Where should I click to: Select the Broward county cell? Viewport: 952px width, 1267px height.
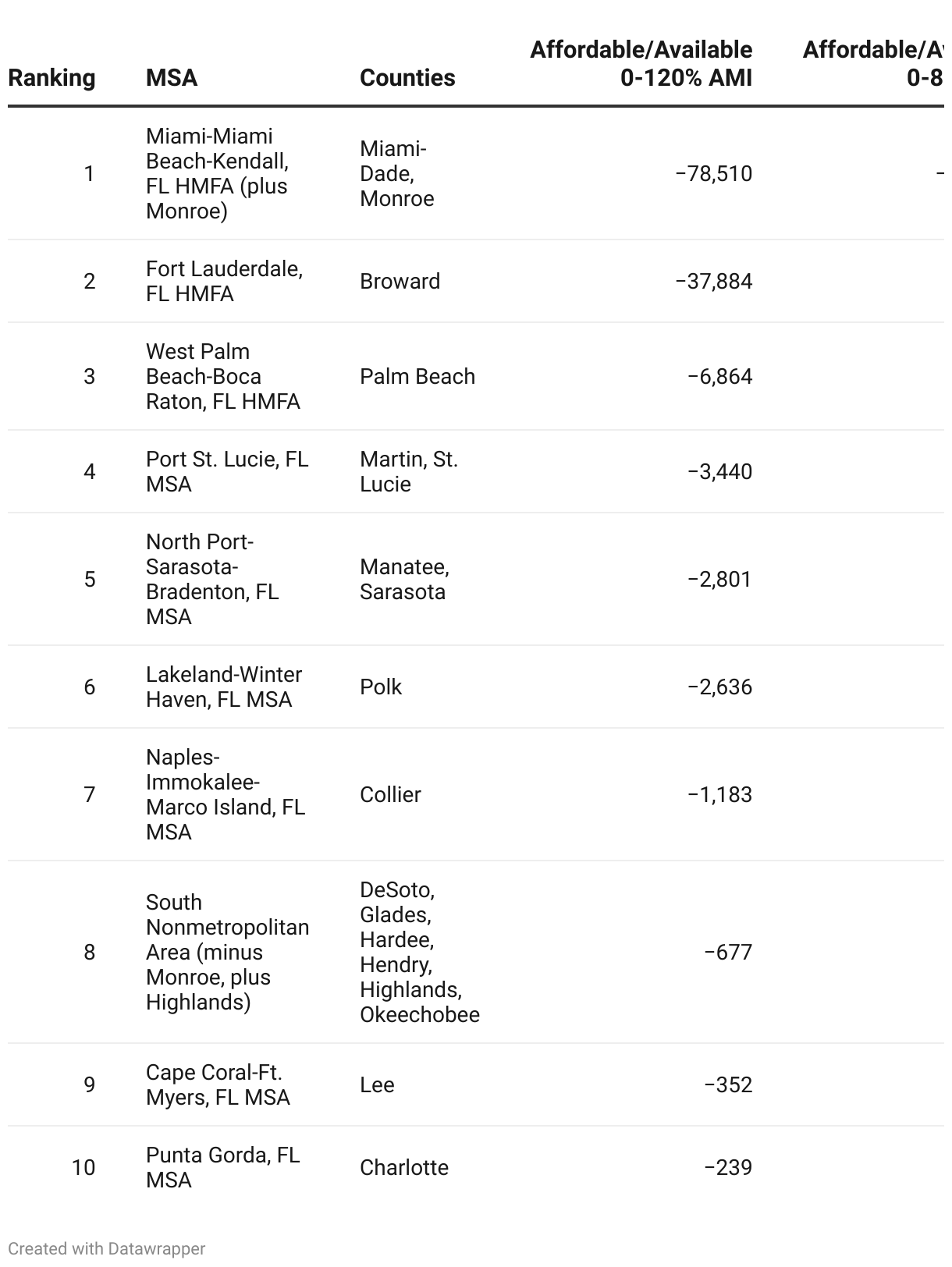[x=400, y=281]
